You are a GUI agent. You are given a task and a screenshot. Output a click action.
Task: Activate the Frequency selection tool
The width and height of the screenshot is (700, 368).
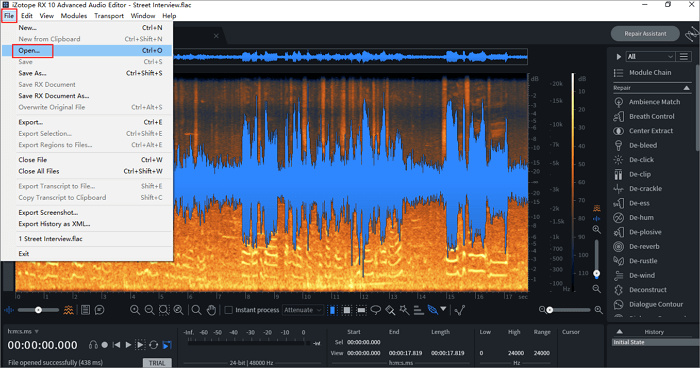pyautogui.click(x=362, y=309)
